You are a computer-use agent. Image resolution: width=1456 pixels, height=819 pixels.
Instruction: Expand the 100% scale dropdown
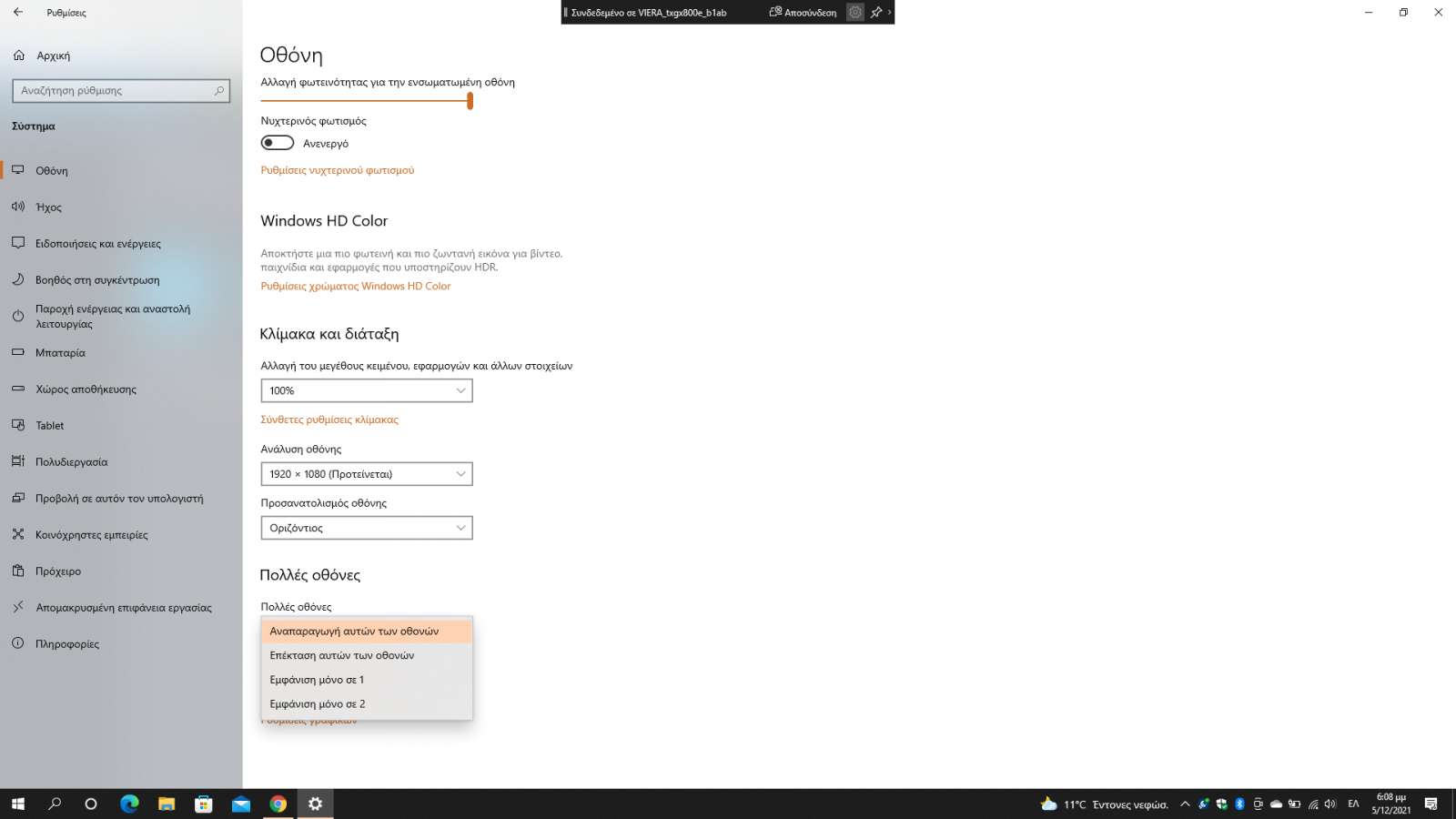(366, 390)
